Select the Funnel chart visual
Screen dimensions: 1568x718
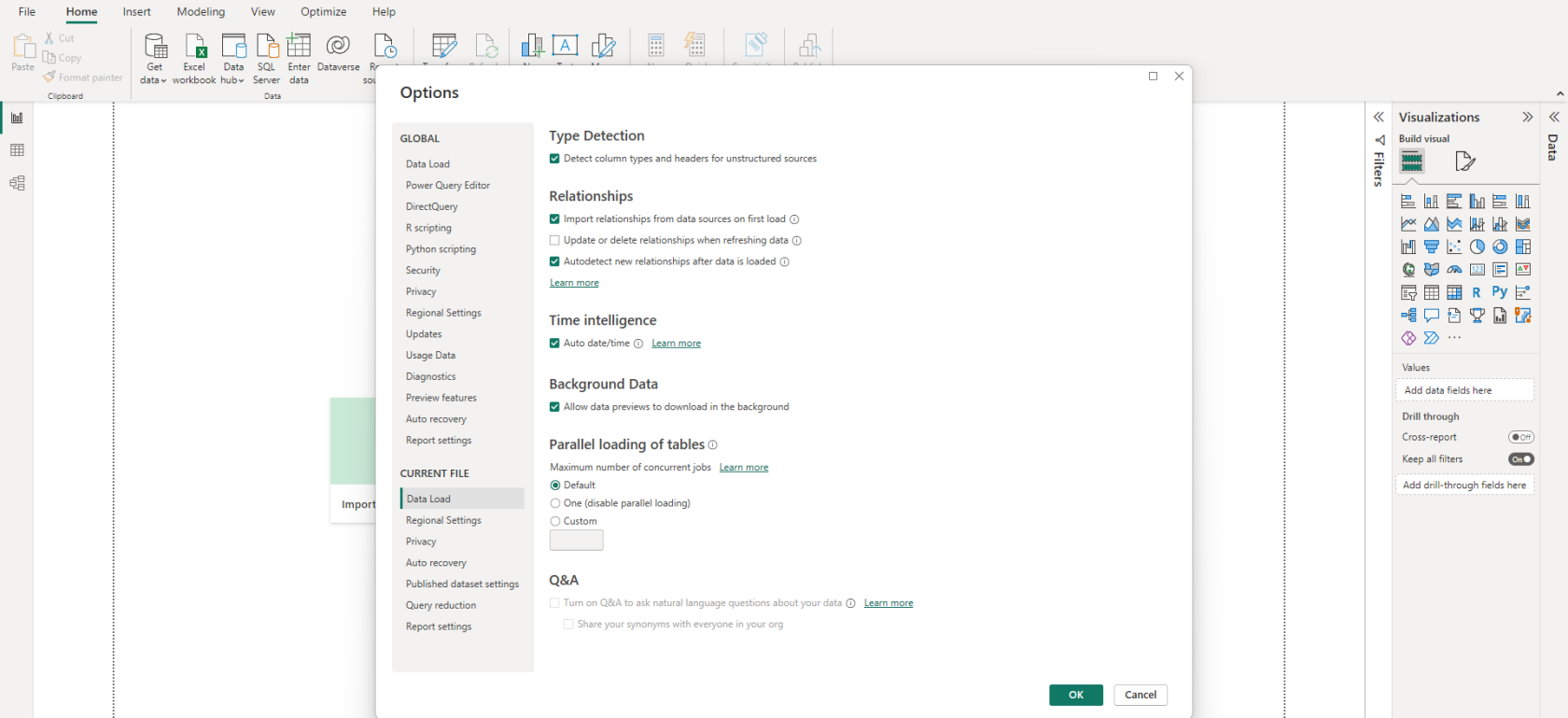click(x=1431, y=247)
